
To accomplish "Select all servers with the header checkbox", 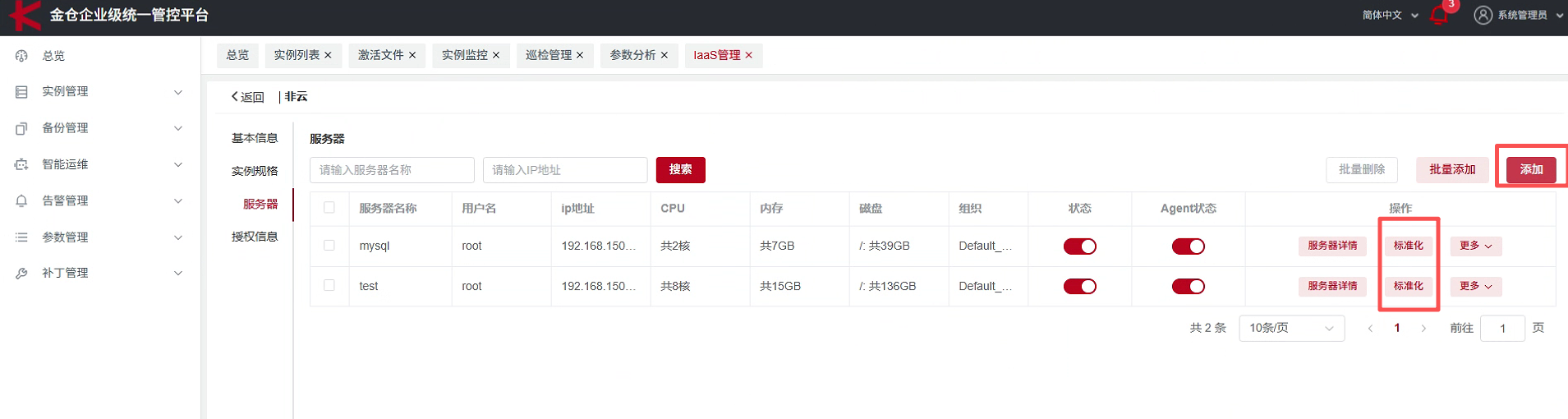I will click(329, 208).
